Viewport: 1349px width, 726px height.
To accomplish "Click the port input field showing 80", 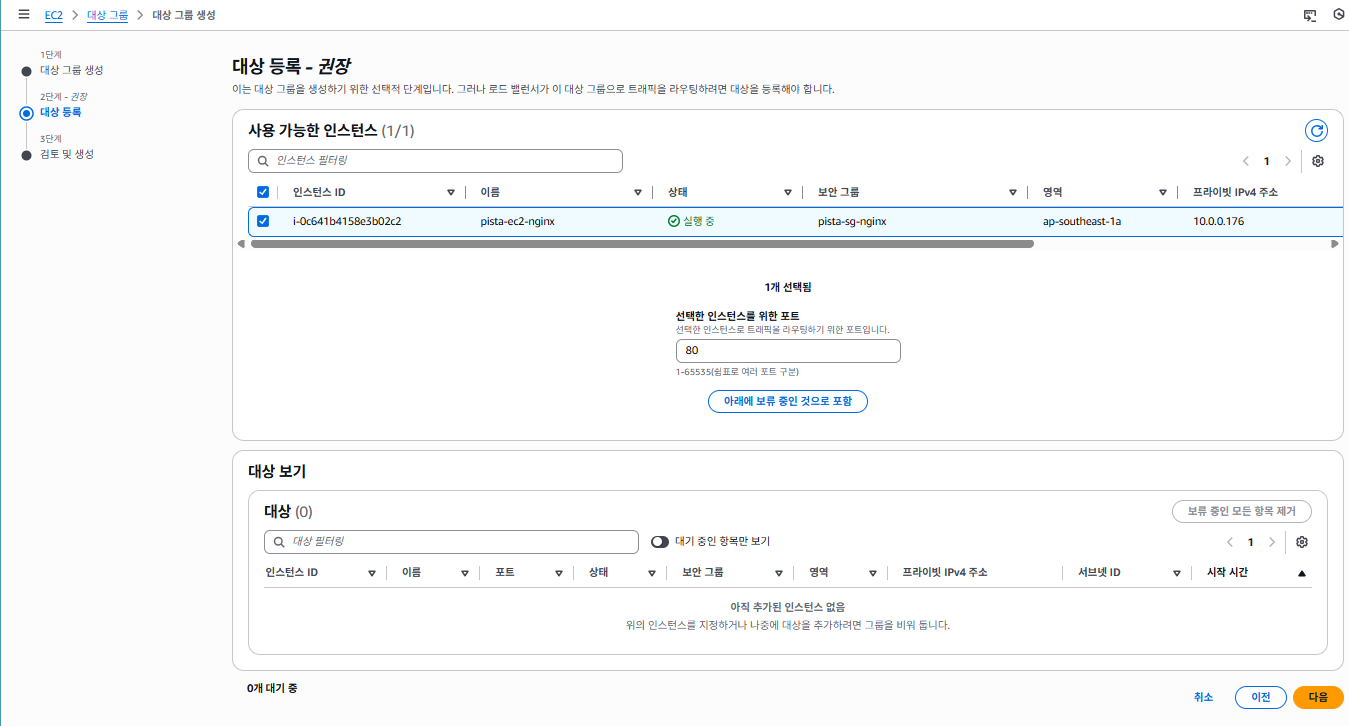I will coord(788,351).
